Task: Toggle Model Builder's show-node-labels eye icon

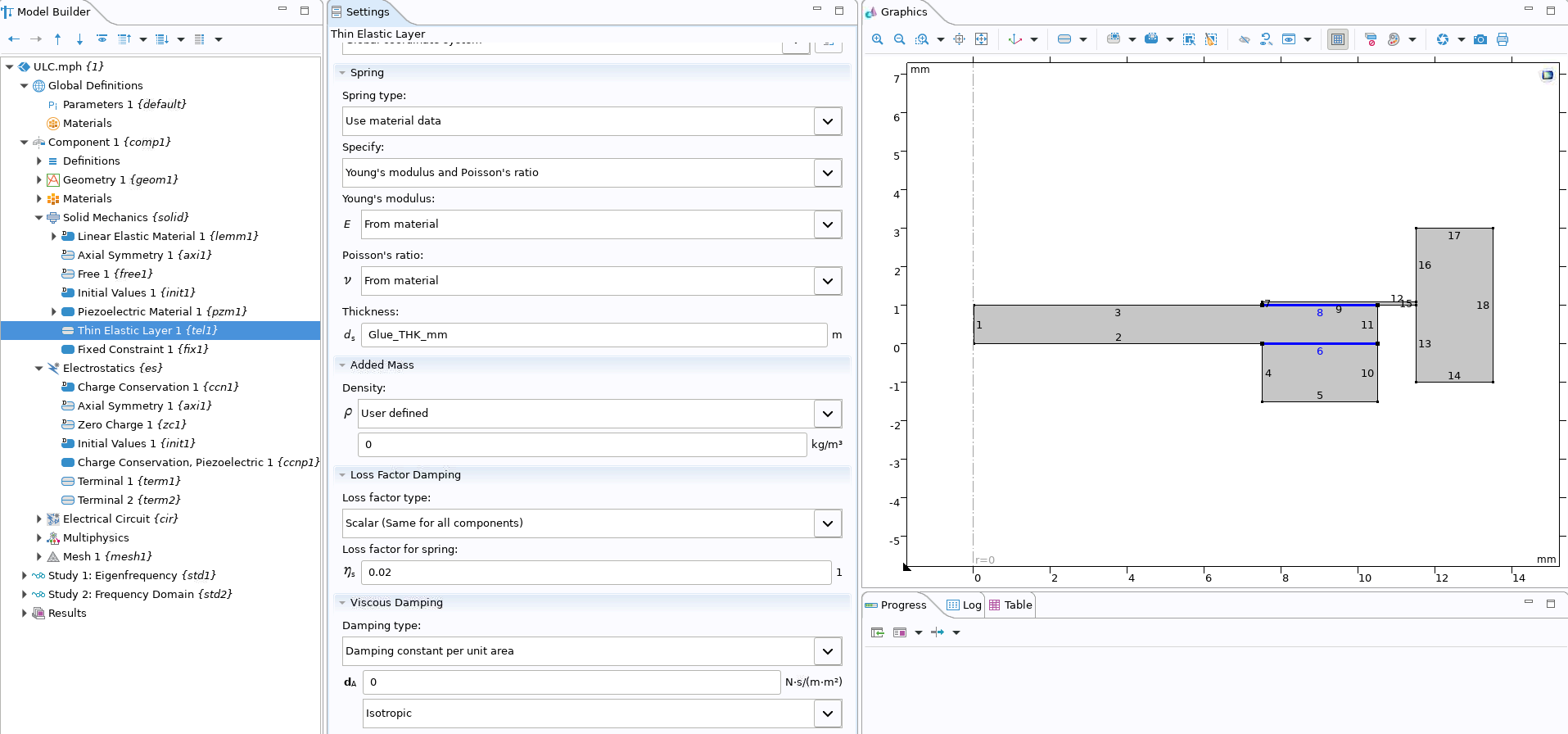Action: pyautogui.click(x=102, y=39)
